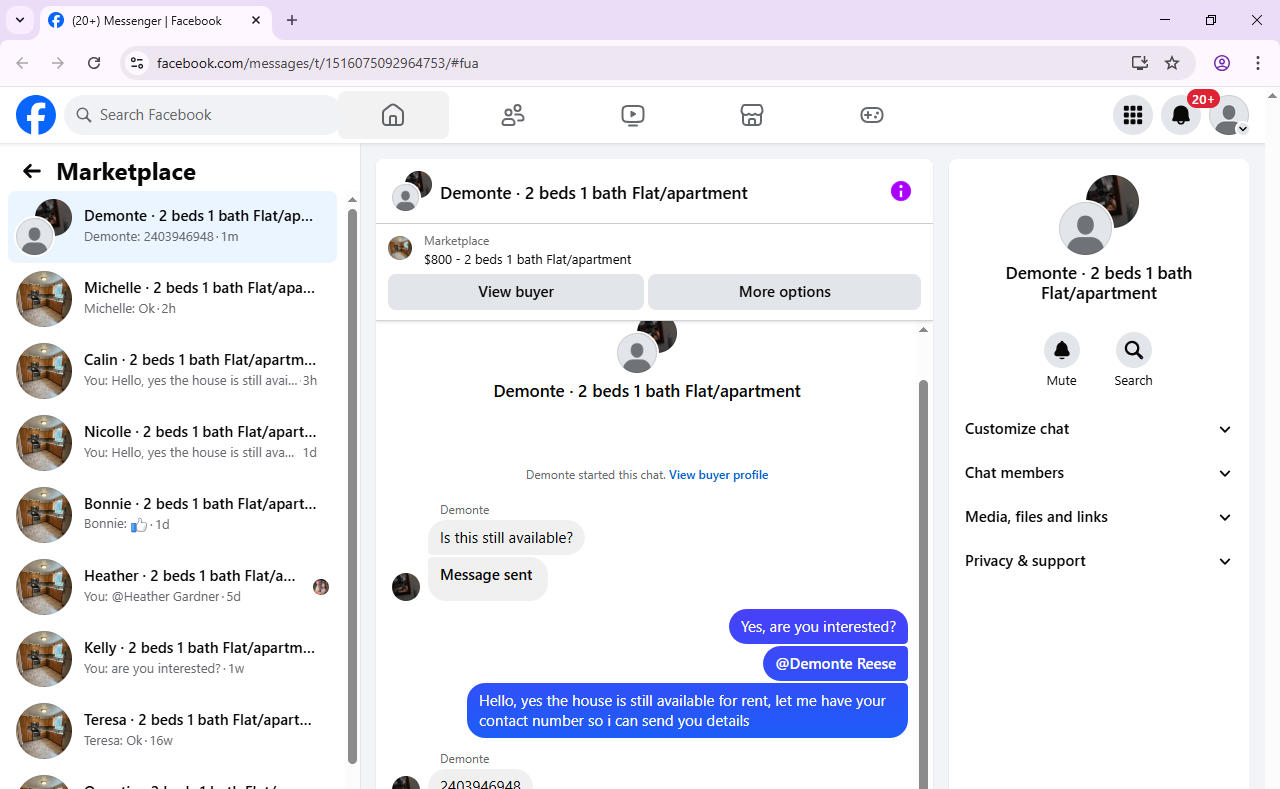The image size is (1280, 789).
Task: Click the View buyer button
Action: click(516, 292)
